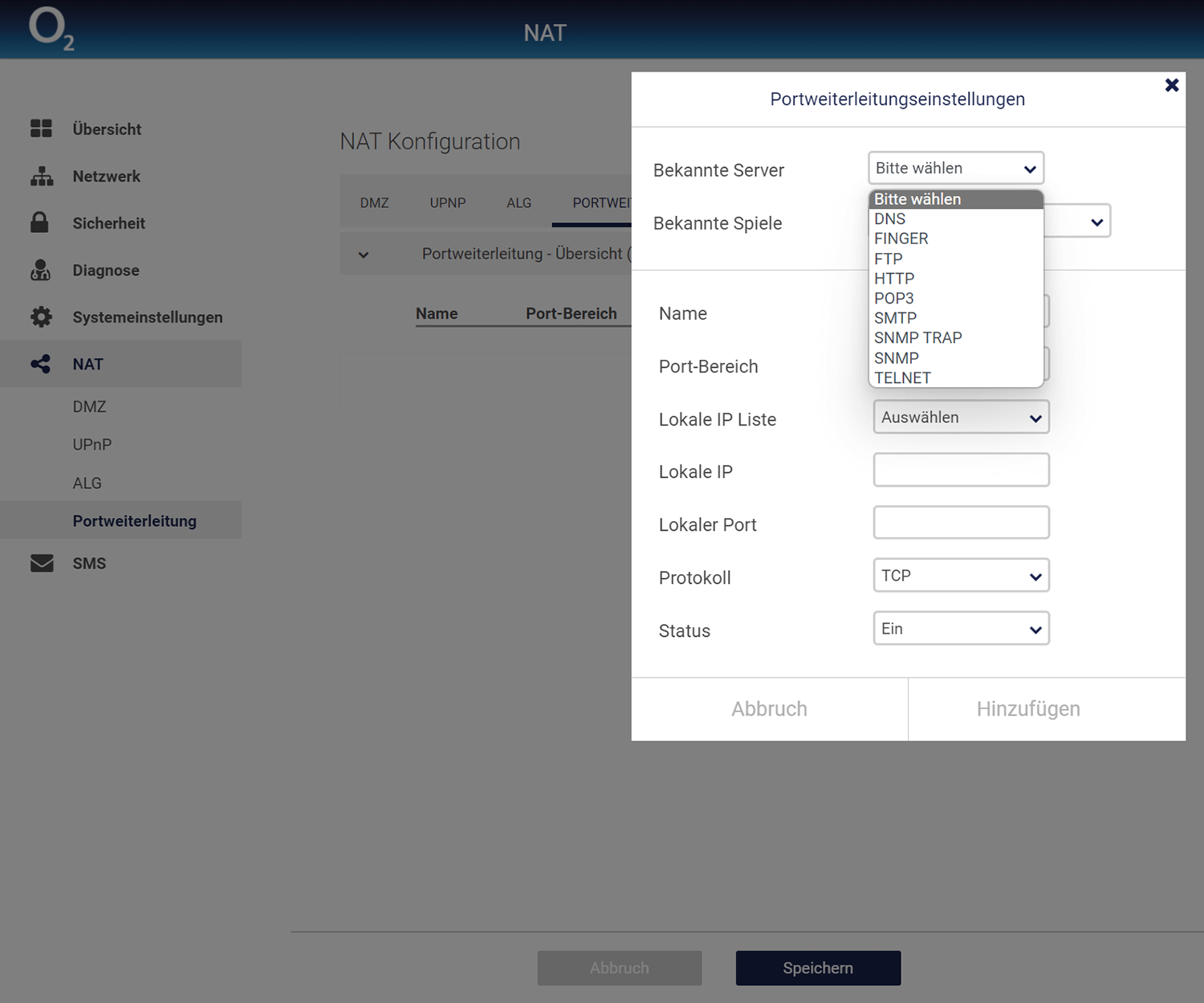Click the Speichern button
1204x1003 pixels.
pyautogui.click(x=817, y=968)
